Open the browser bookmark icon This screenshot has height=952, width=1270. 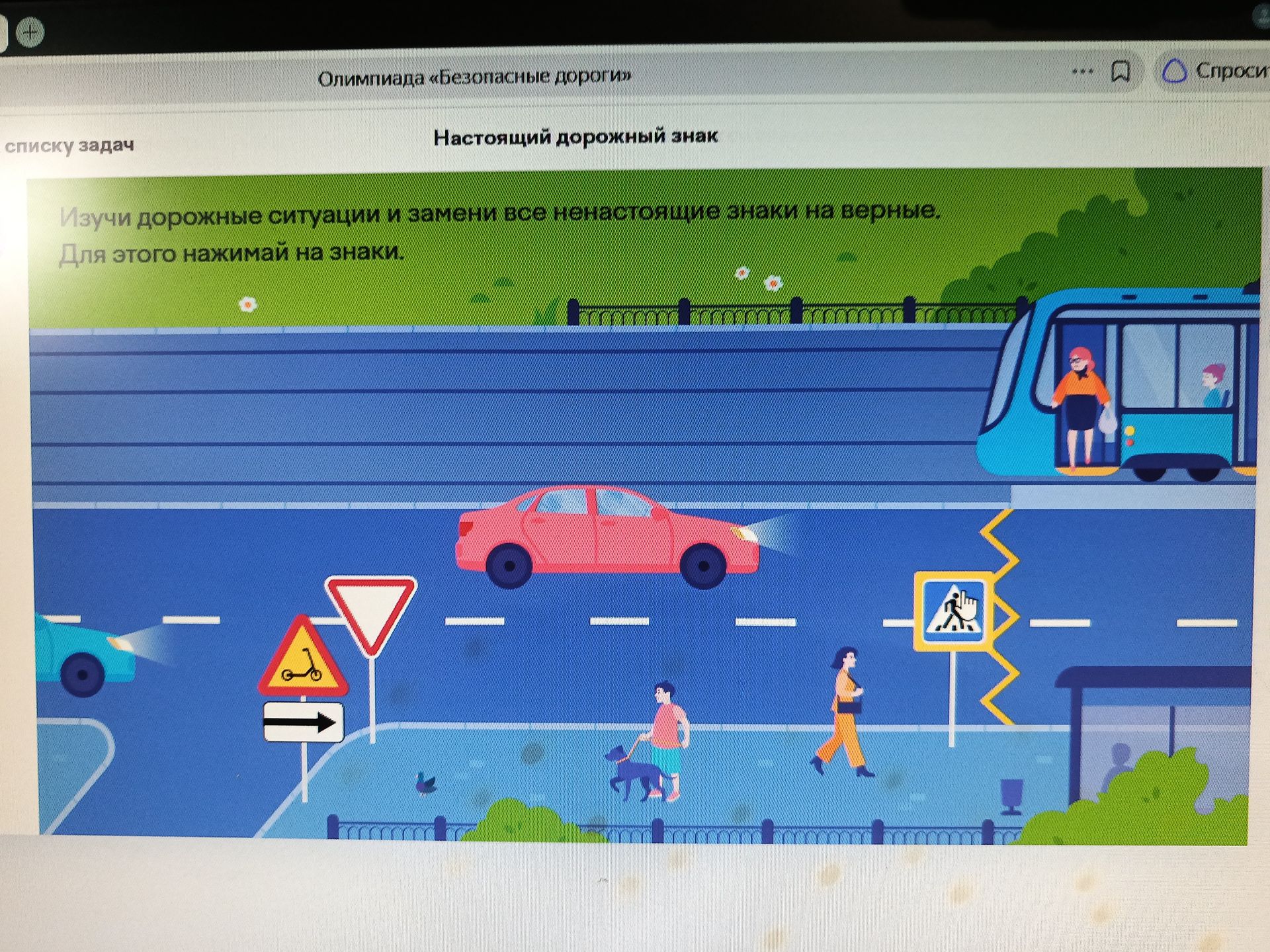1121,71
